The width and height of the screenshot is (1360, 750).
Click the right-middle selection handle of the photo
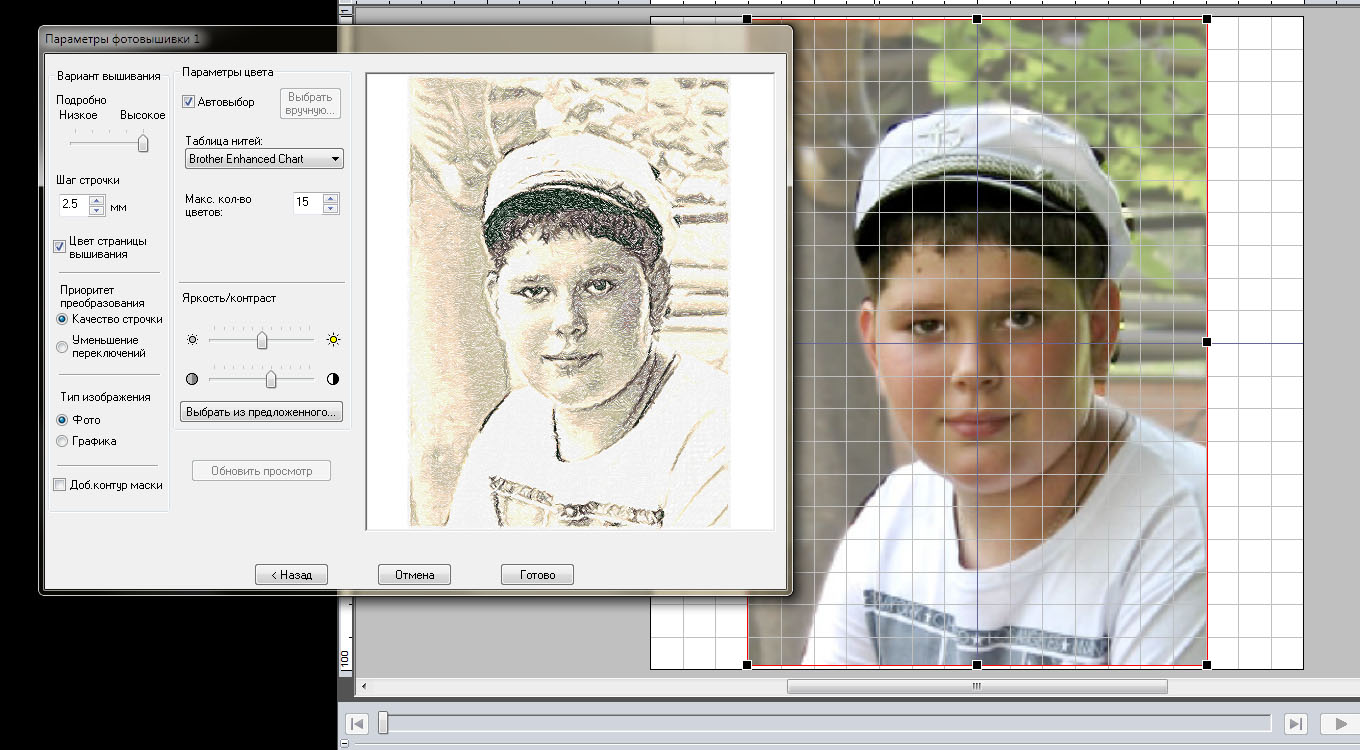[1207, 342]
